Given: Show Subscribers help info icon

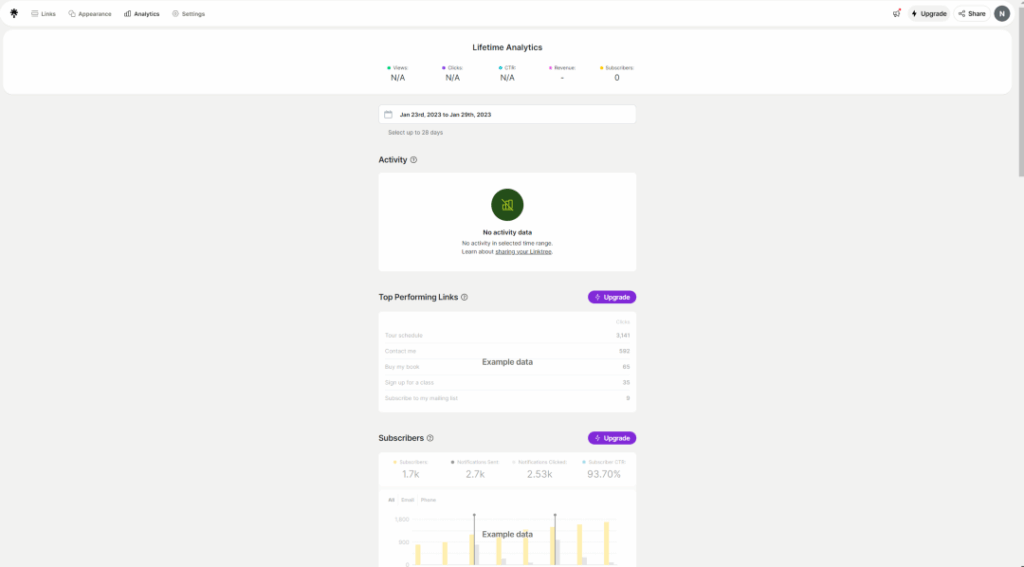Looking at the screenshot, I should [x=430, y=438].
